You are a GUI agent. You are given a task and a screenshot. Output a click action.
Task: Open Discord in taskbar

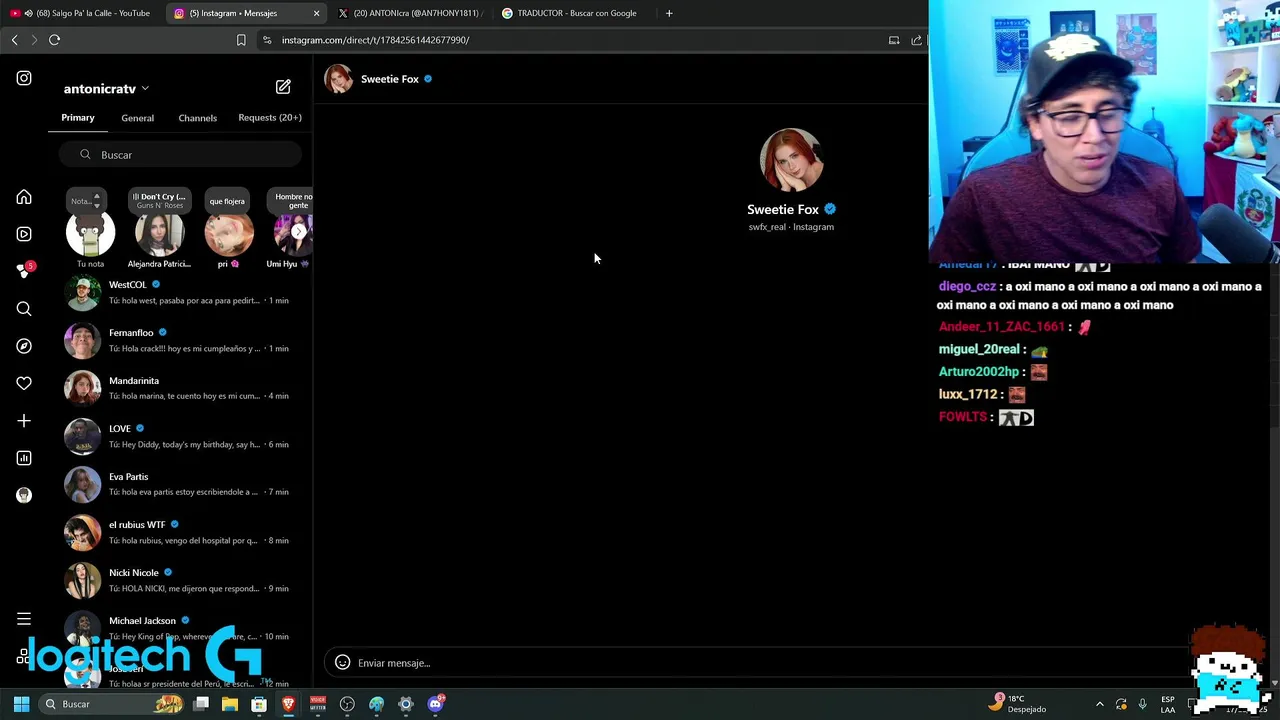coord(435,704)
